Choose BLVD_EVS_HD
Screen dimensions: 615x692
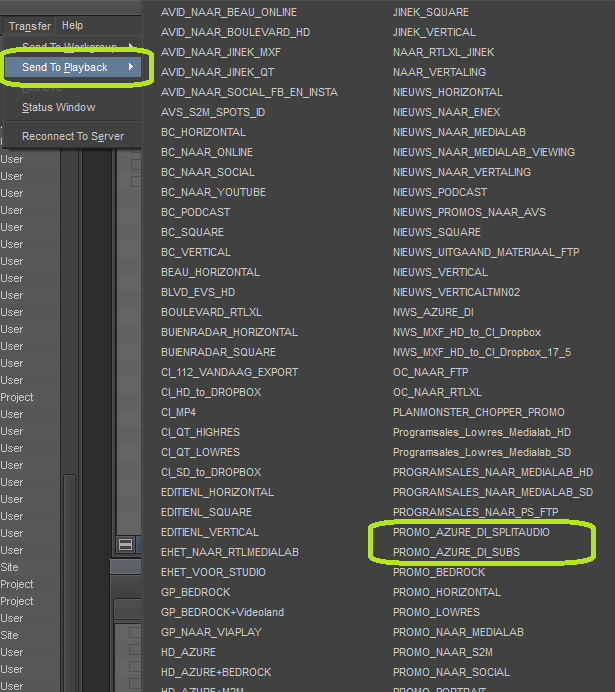tap(198, 292)
